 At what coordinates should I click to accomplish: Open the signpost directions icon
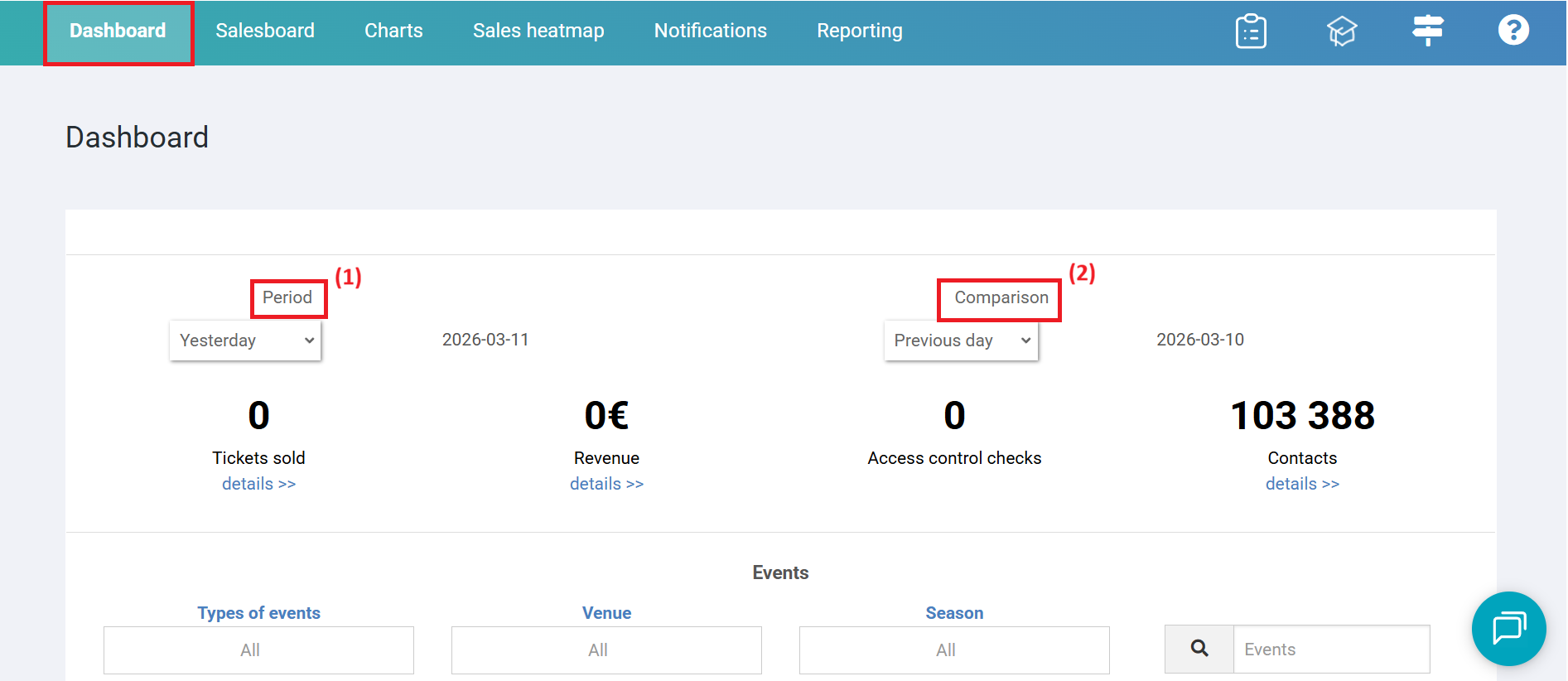click(x=1427, y=31)
